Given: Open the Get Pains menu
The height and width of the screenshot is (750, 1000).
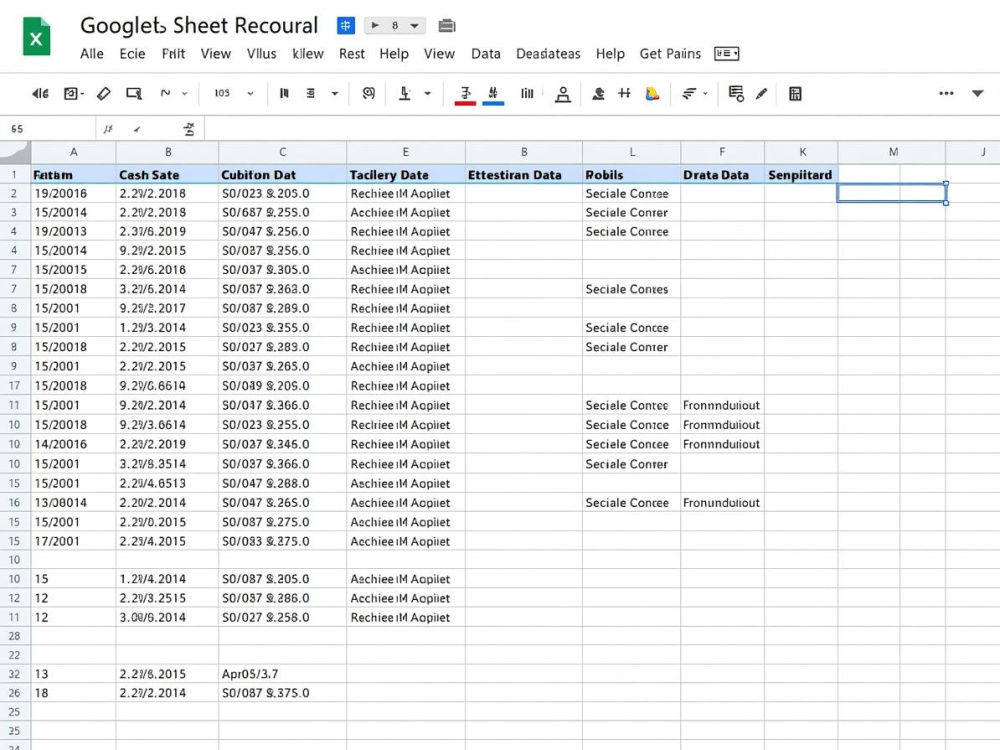Looking at the screenshot, I should tap(670, 54).
